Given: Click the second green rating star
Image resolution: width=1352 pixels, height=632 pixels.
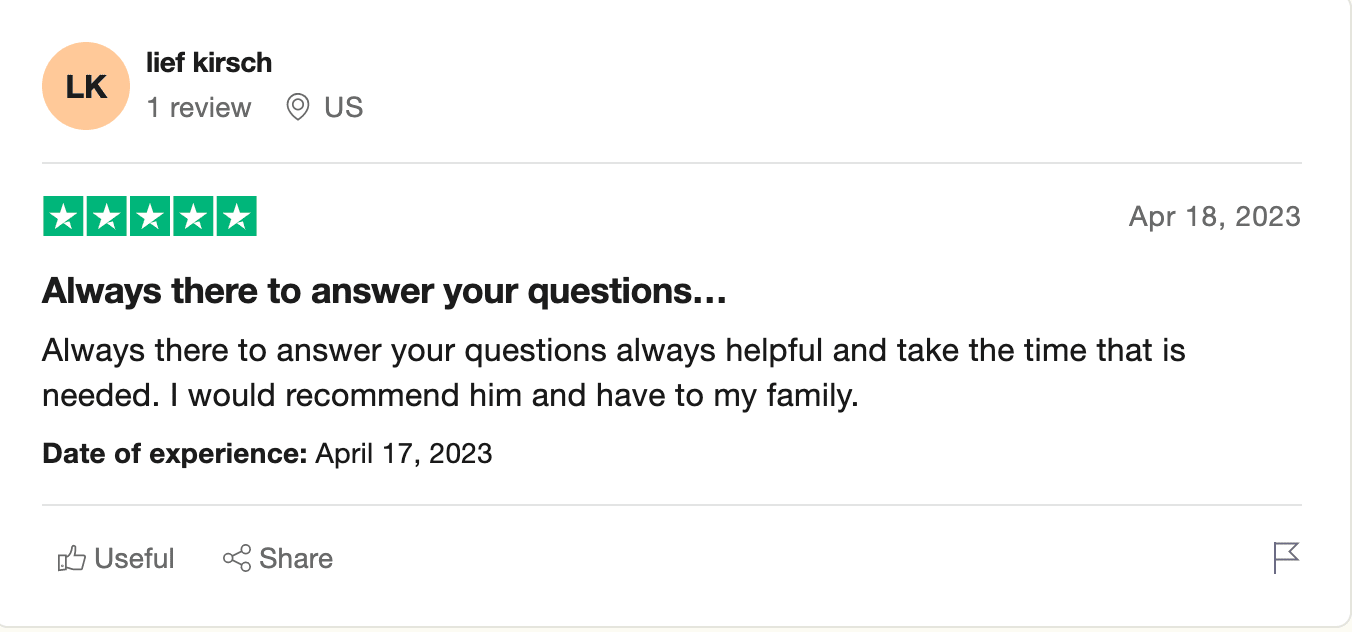Looking at the screenshot, I should pyautogui.click(x=106, y=217).
